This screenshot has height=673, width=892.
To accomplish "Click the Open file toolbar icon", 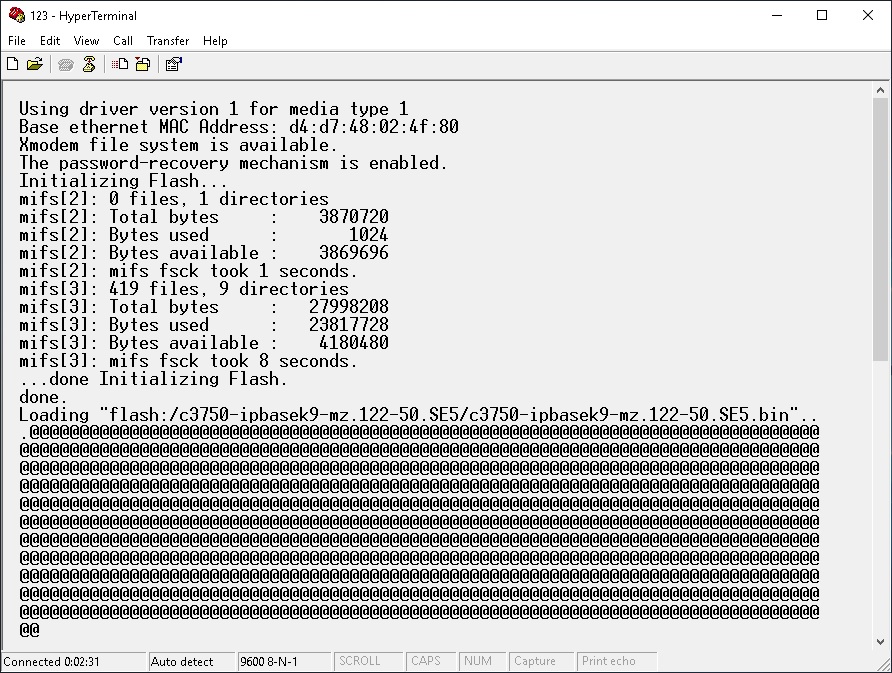I will click(x=35, y=64).
